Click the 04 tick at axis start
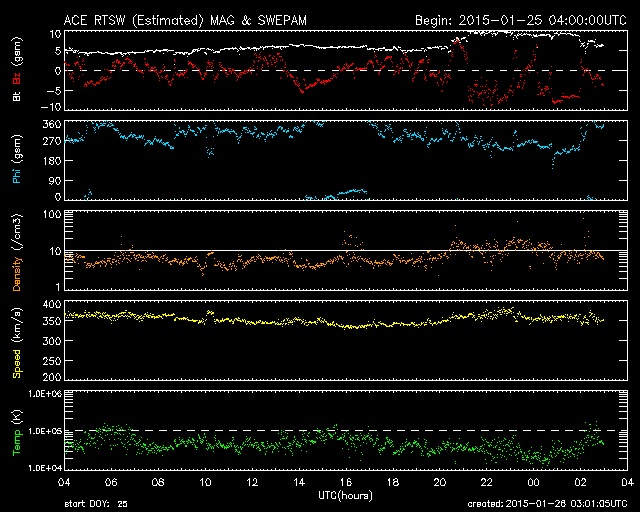640x512 pixels. [64, 482]
